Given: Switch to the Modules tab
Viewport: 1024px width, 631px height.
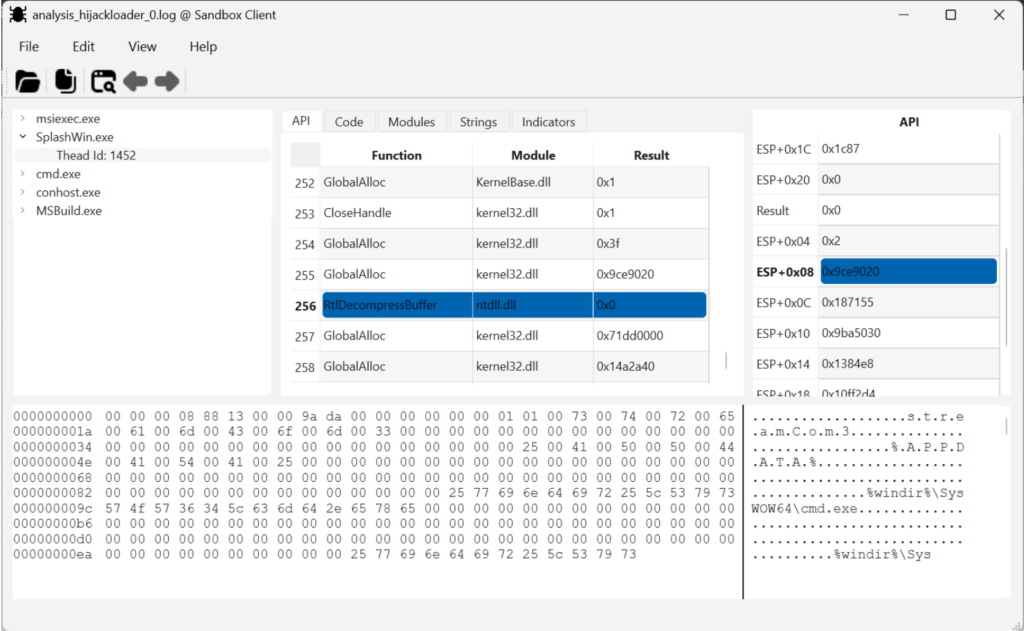Looking at the screenshot, I should coord(411,121).
